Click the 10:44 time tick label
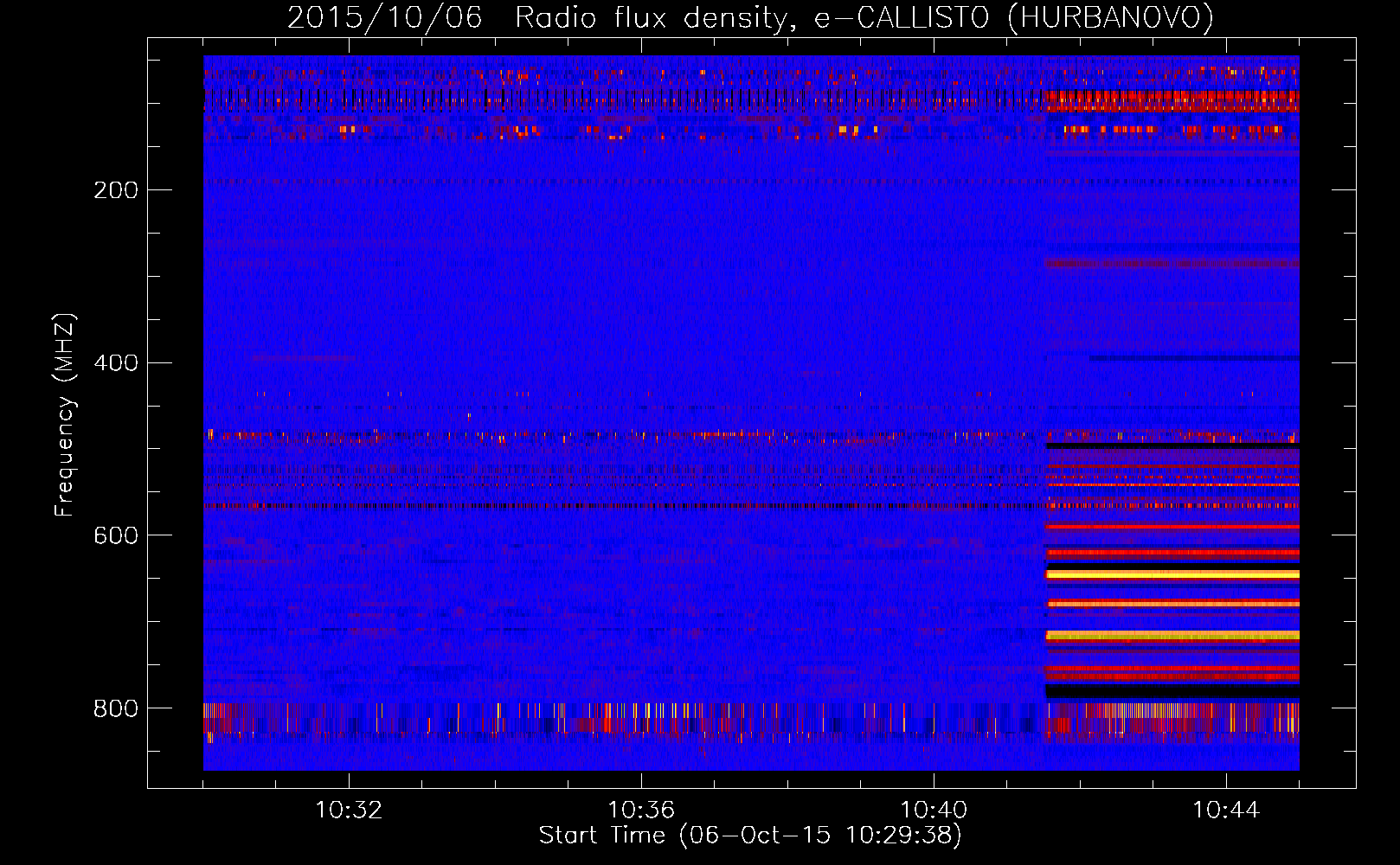 pyautogui.click(x=1226, y=811)
